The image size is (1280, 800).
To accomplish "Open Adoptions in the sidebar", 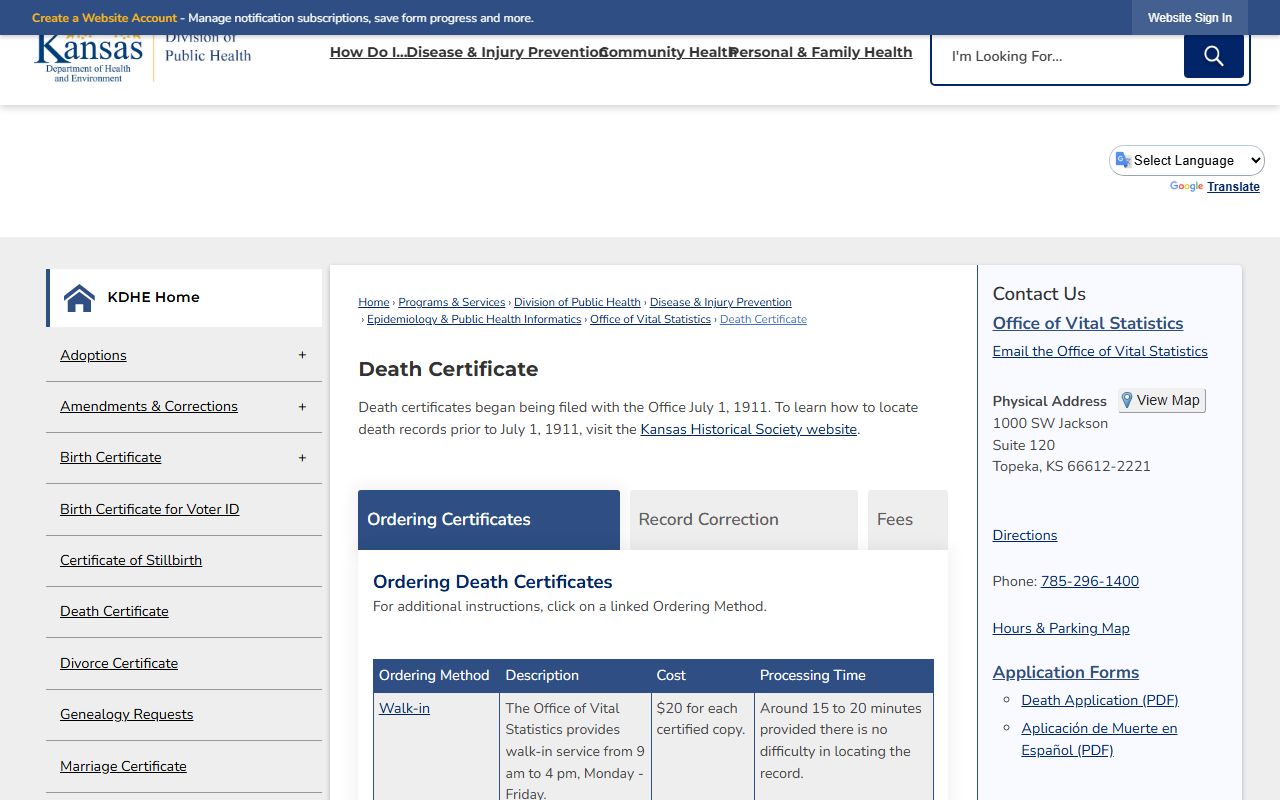I will pos(93,355).
